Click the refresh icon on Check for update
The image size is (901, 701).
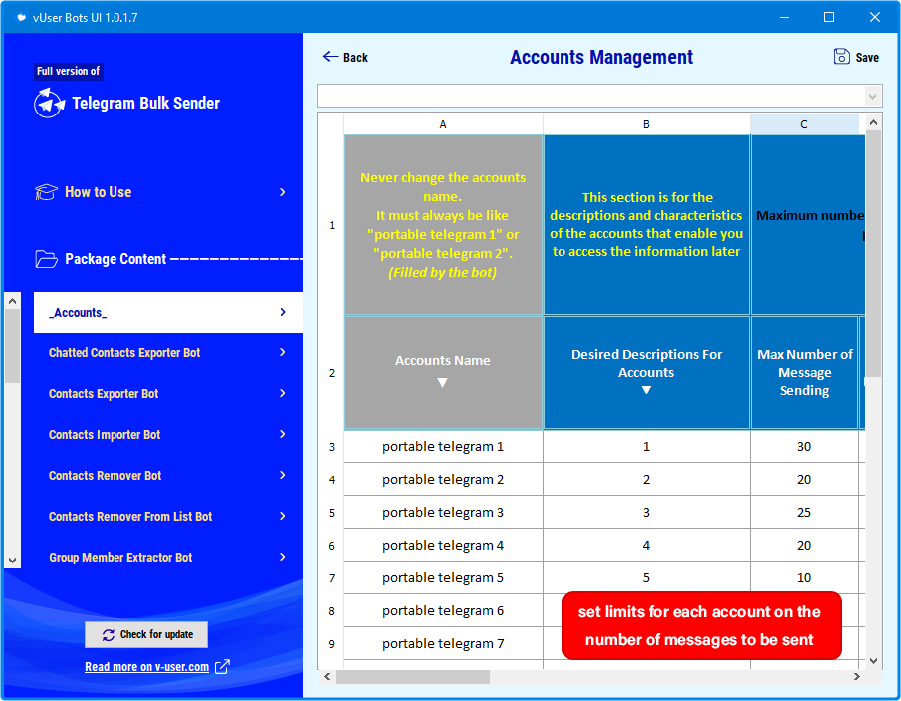coord(109,635)
